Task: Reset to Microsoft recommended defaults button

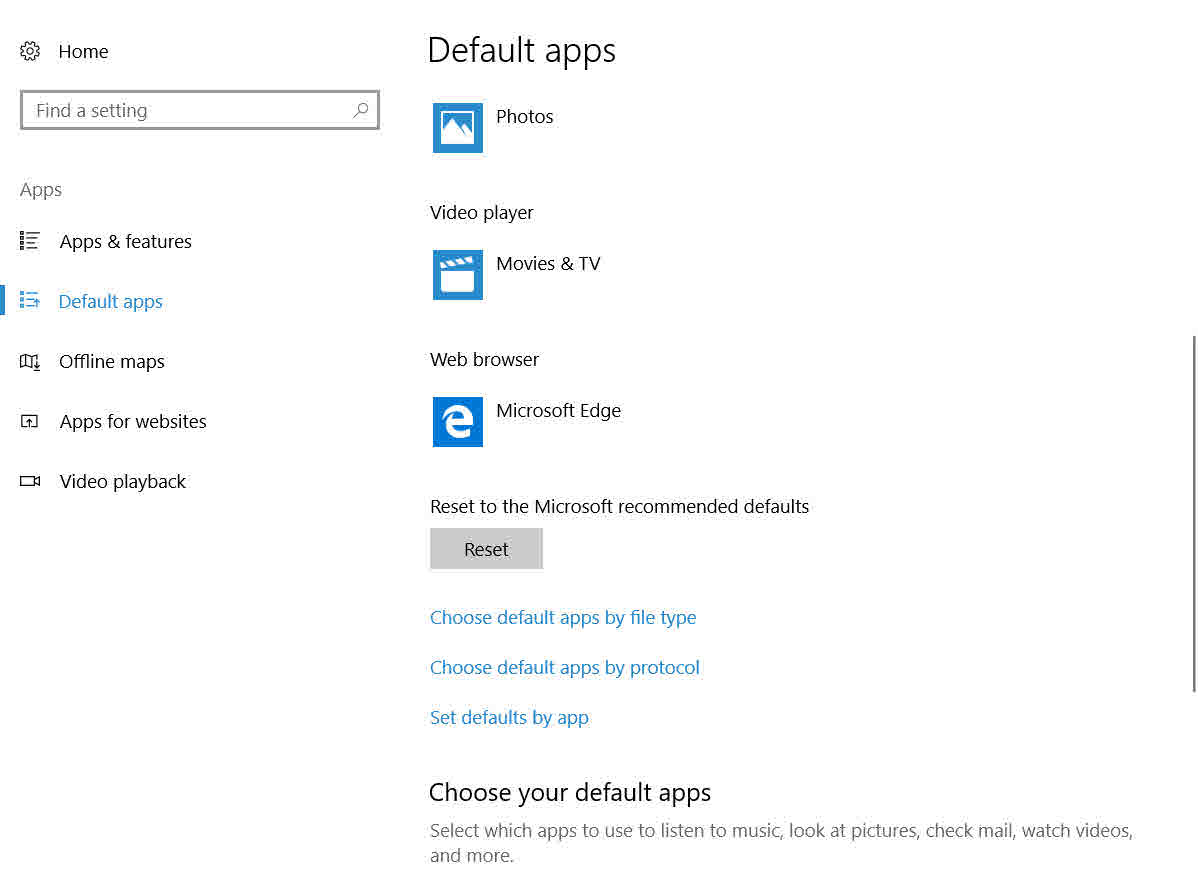Action: pyautogui.click(x=487, y=549)
